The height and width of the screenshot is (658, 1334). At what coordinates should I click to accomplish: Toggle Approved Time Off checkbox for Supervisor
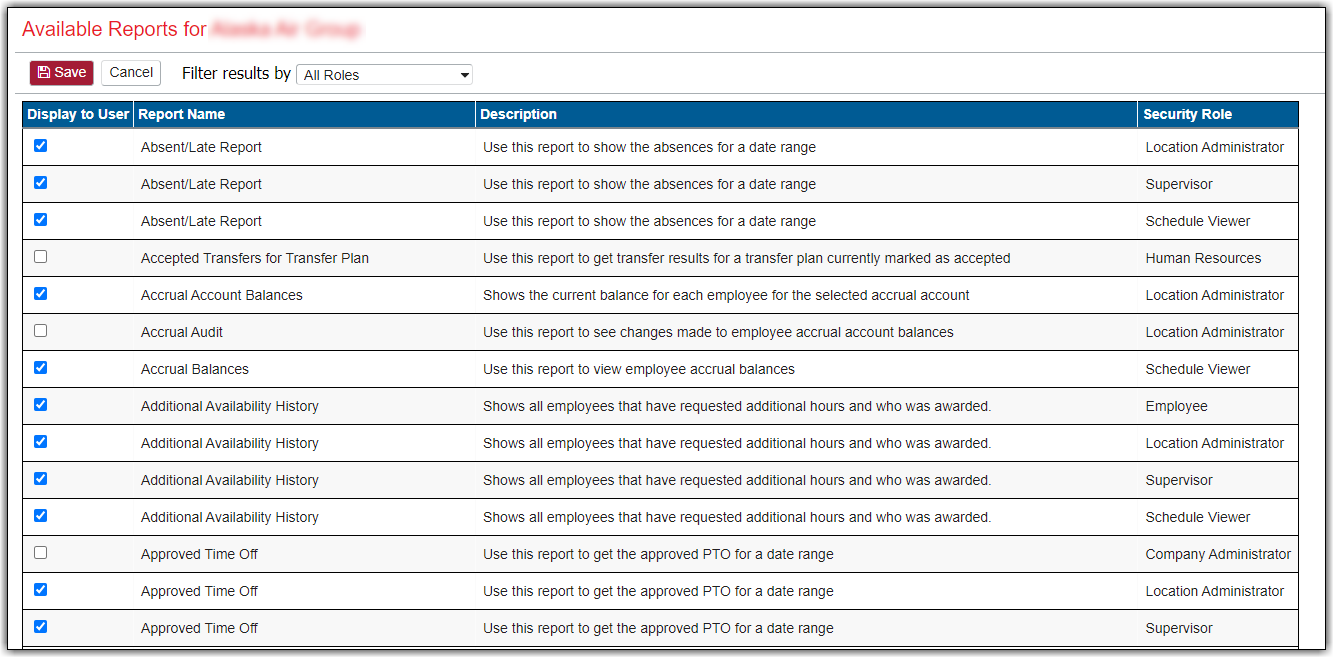(x=40, y=627)
